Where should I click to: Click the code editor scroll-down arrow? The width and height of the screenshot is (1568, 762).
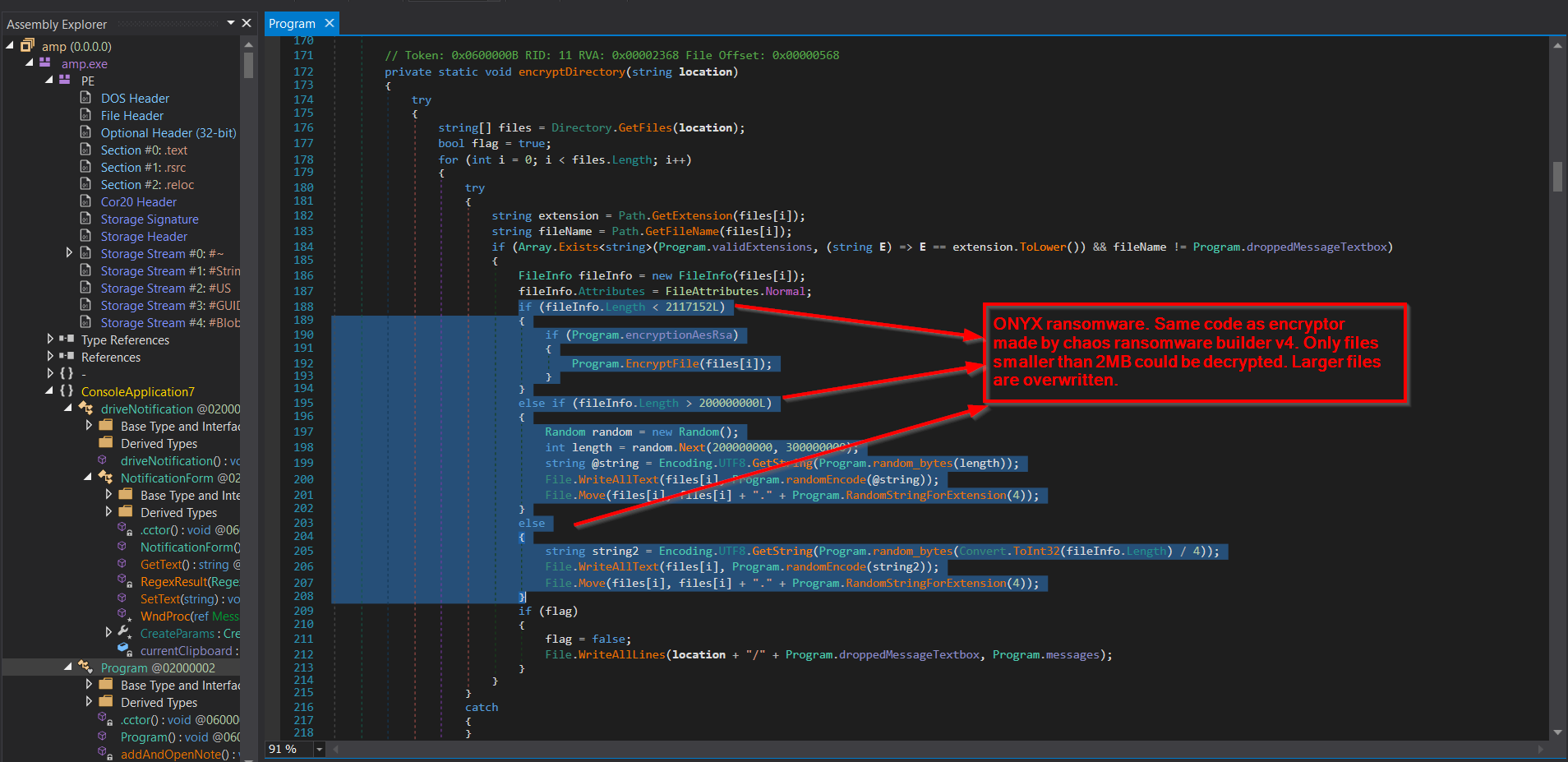tap(1556, 732)
